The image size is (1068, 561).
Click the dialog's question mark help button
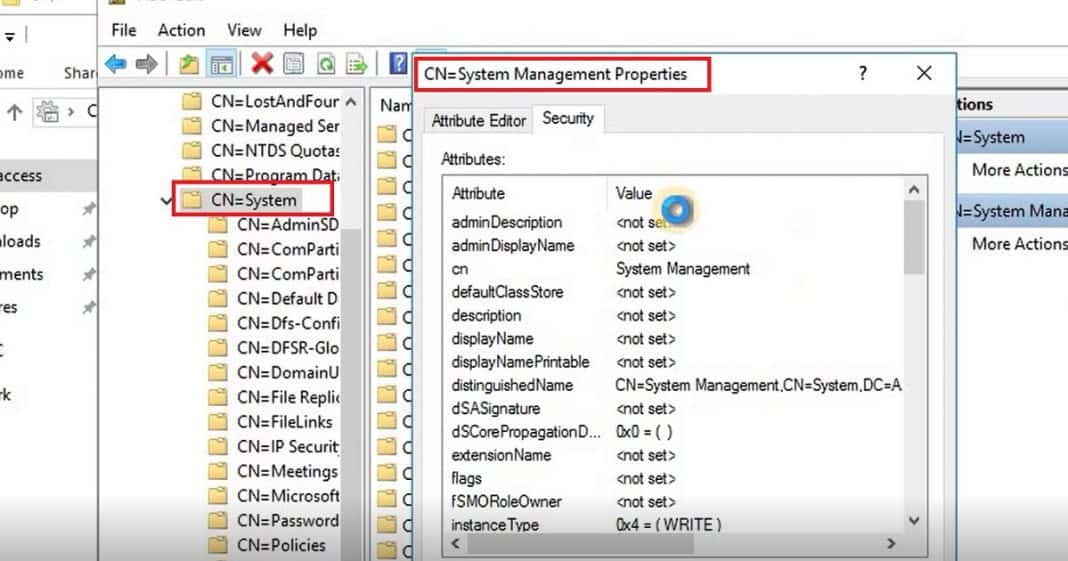(863, 73)
